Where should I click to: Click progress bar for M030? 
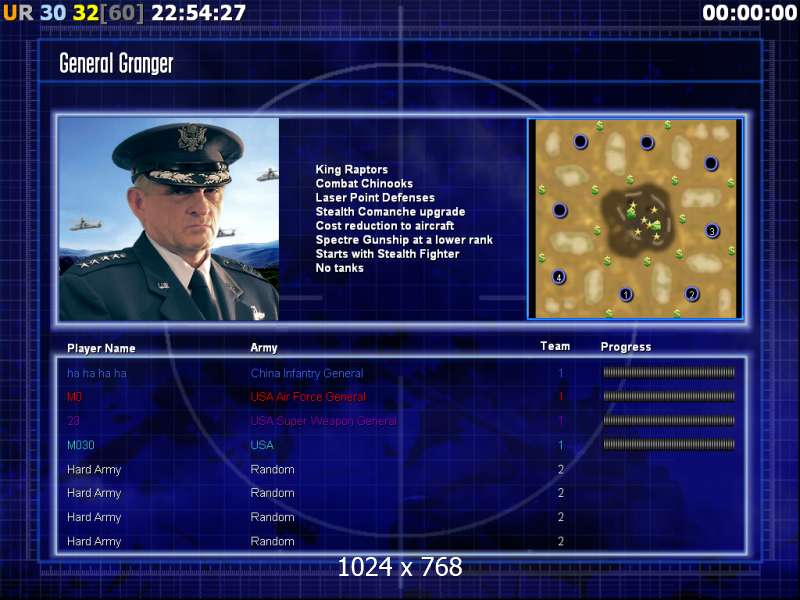(x=669, y=444)
